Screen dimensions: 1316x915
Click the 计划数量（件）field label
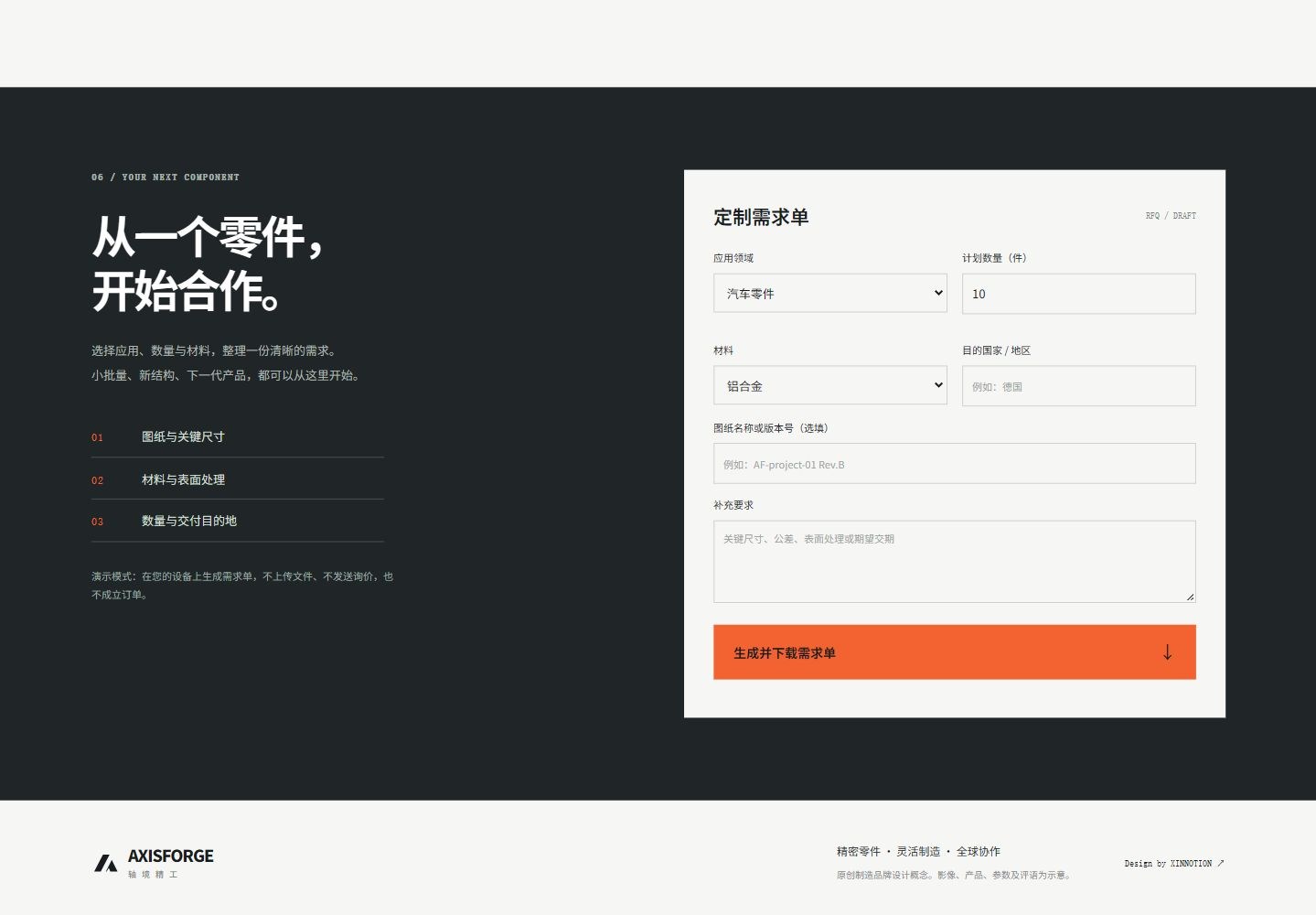point(994,258)
